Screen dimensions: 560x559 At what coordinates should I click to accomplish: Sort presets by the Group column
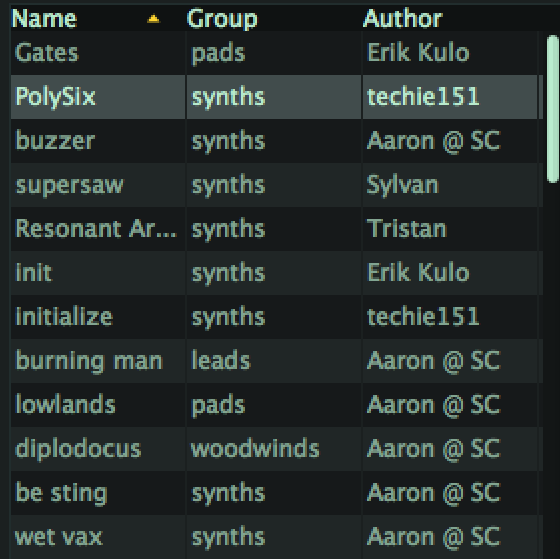pos(222,19)
